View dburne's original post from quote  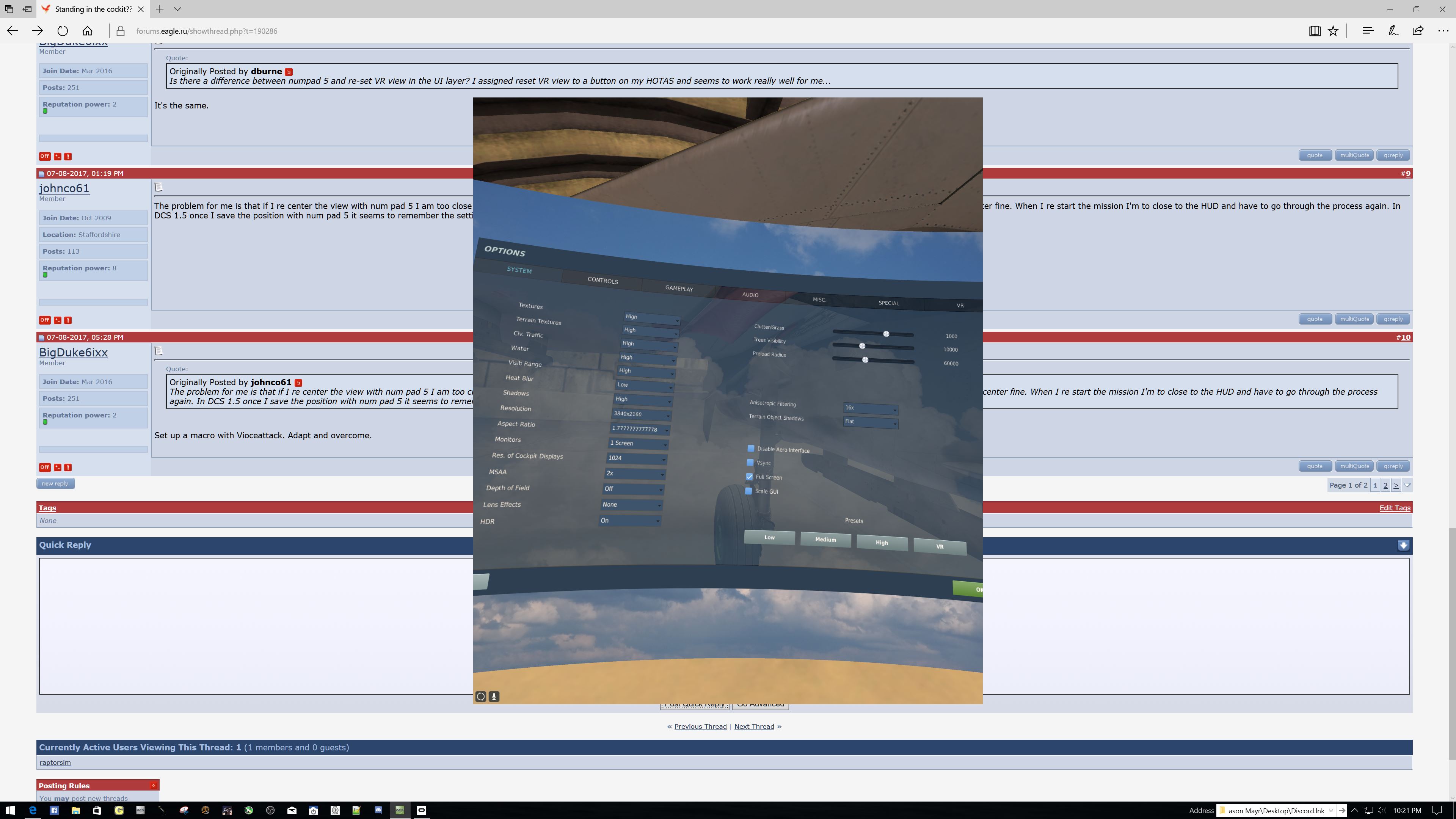tap(289, 72)
